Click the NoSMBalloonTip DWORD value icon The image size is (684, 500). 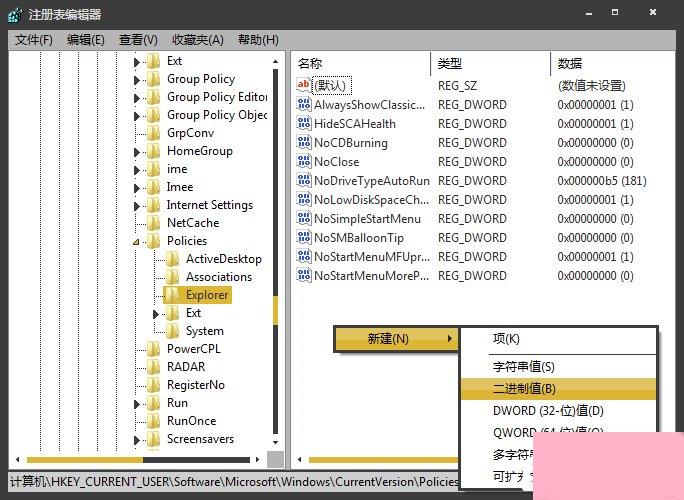(304, 237)
